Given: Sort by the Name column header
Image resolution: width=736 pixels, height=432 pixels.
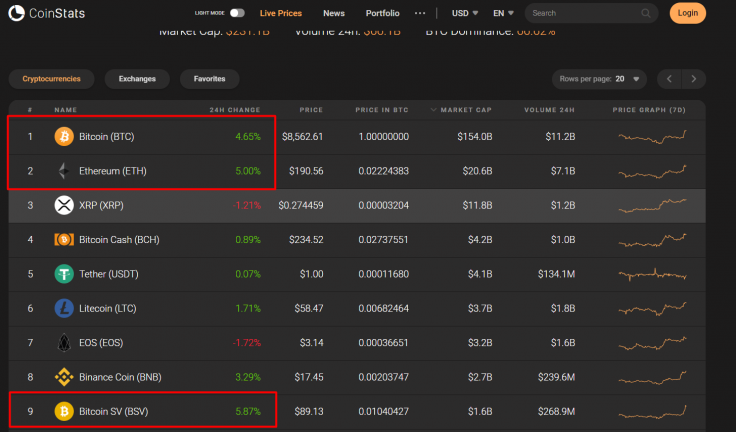Looking at the screenshot, I should pos(66,110).
